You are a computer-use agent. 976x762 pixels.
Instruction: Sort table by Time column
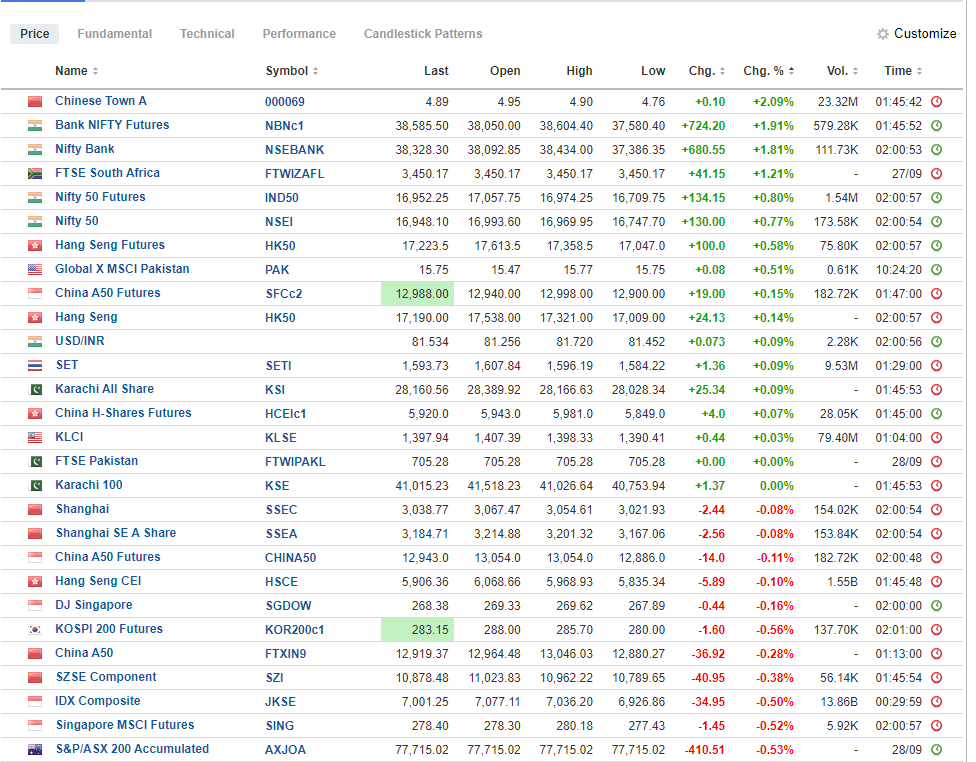(903, 71)
